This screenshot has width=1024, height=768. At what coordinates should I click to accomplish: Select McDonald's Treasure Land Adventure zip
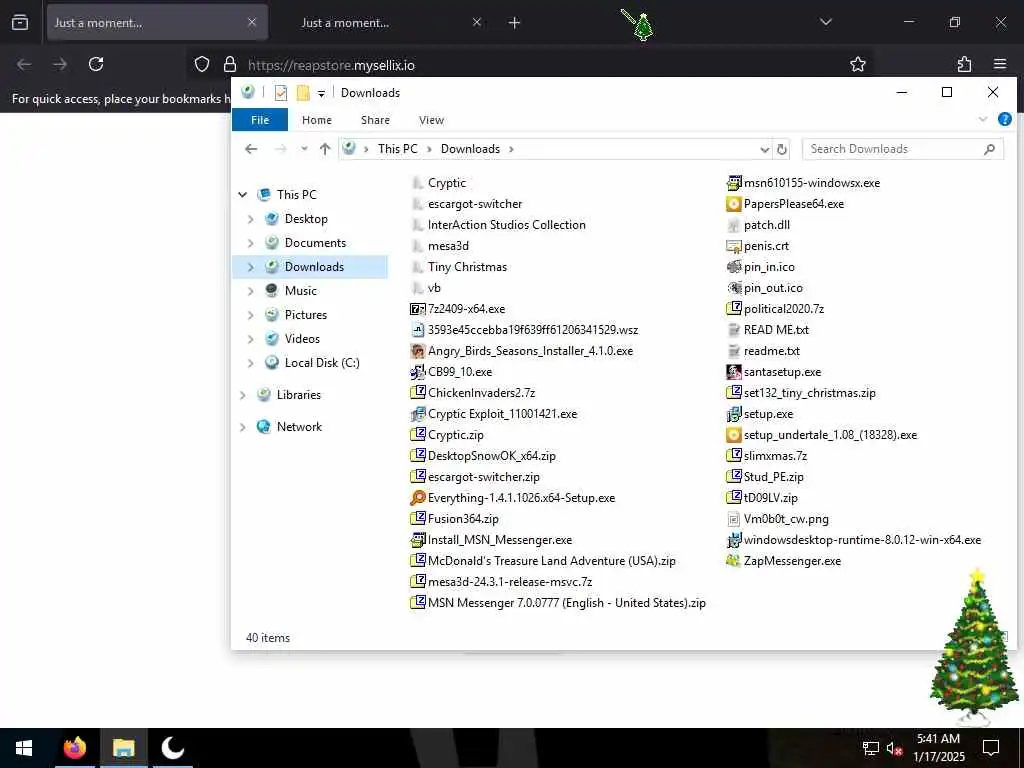click(x=551, y=561)
